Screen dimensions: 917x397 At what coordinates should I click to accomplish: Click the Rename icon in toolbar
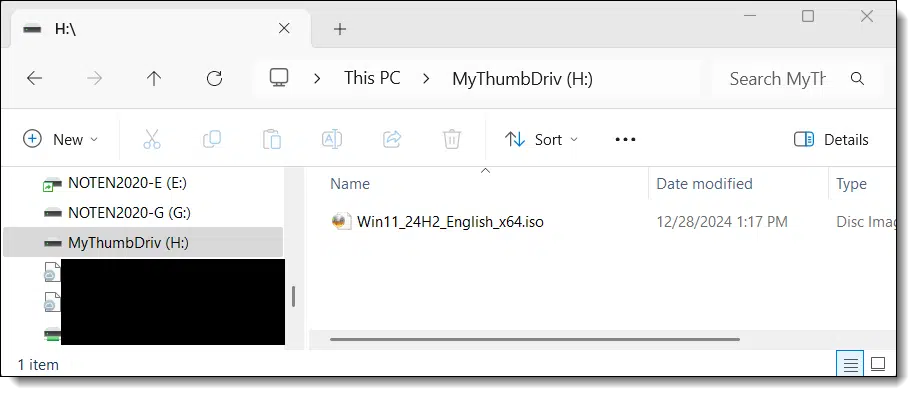click(332, 139)
